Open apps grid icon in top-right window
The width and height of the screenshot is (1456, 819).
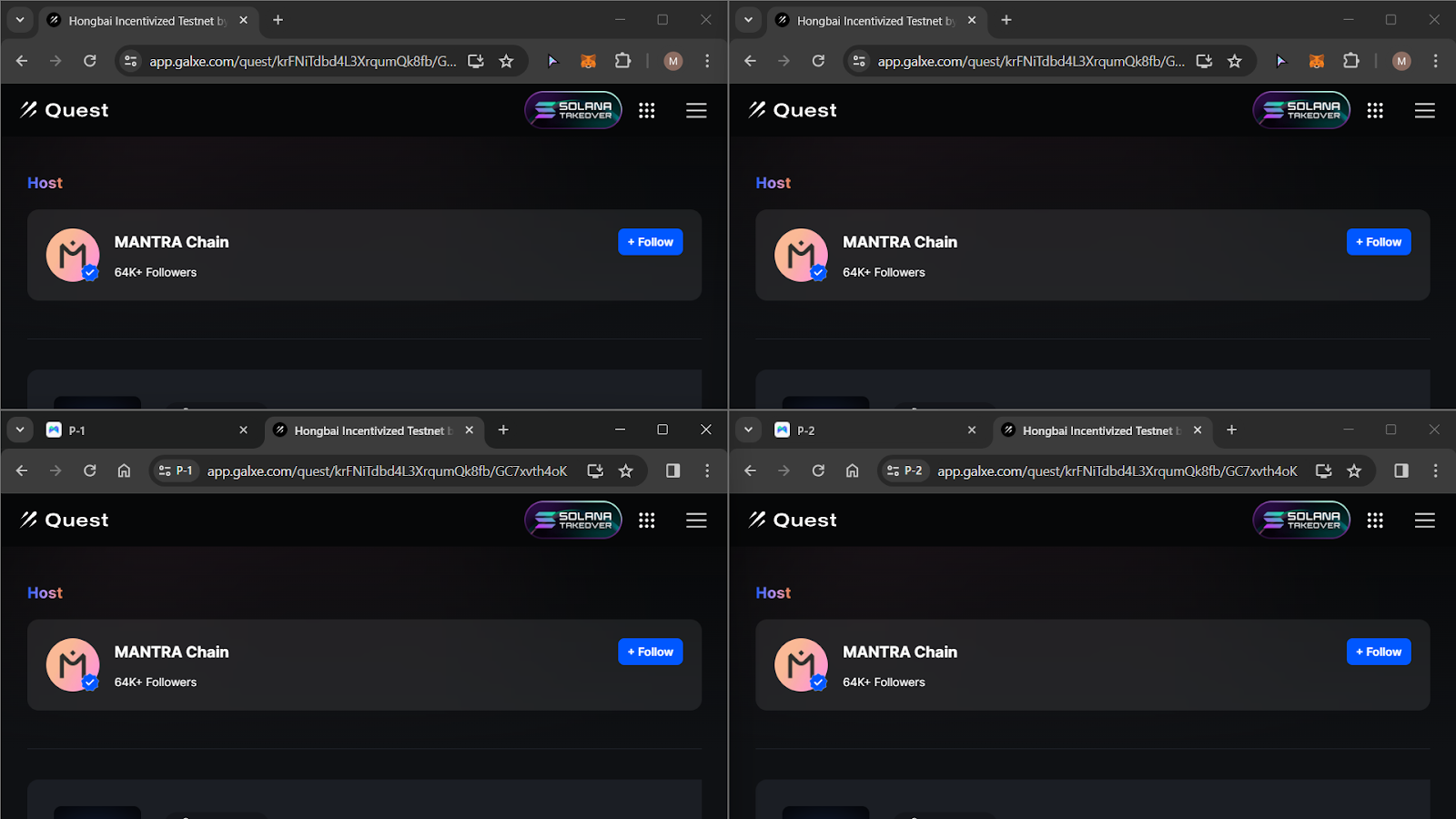click(1375, 110)
